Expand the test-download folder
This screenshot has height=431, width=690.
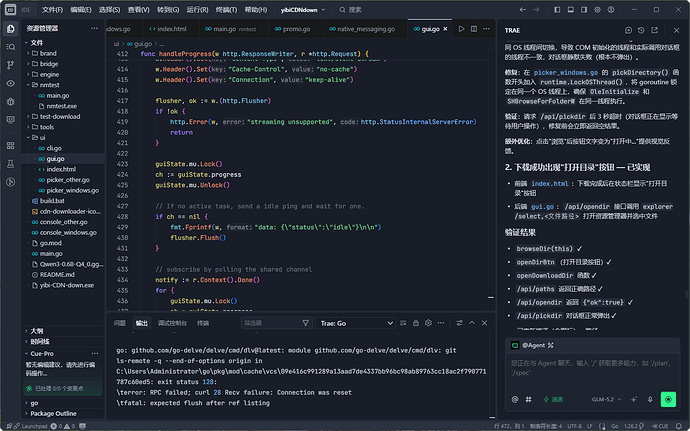click(x=63, y=117)
